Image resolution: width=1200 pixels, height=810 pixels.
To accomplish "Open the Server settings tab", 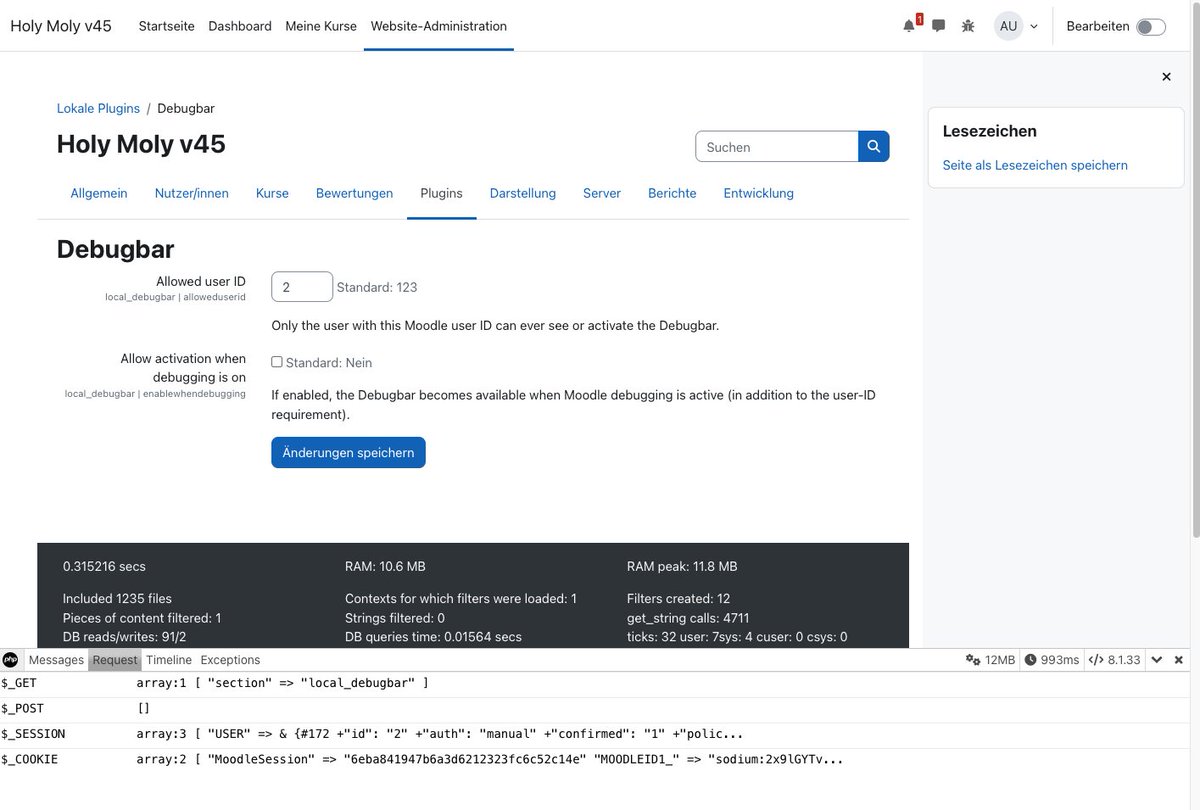I will point(601,193).
